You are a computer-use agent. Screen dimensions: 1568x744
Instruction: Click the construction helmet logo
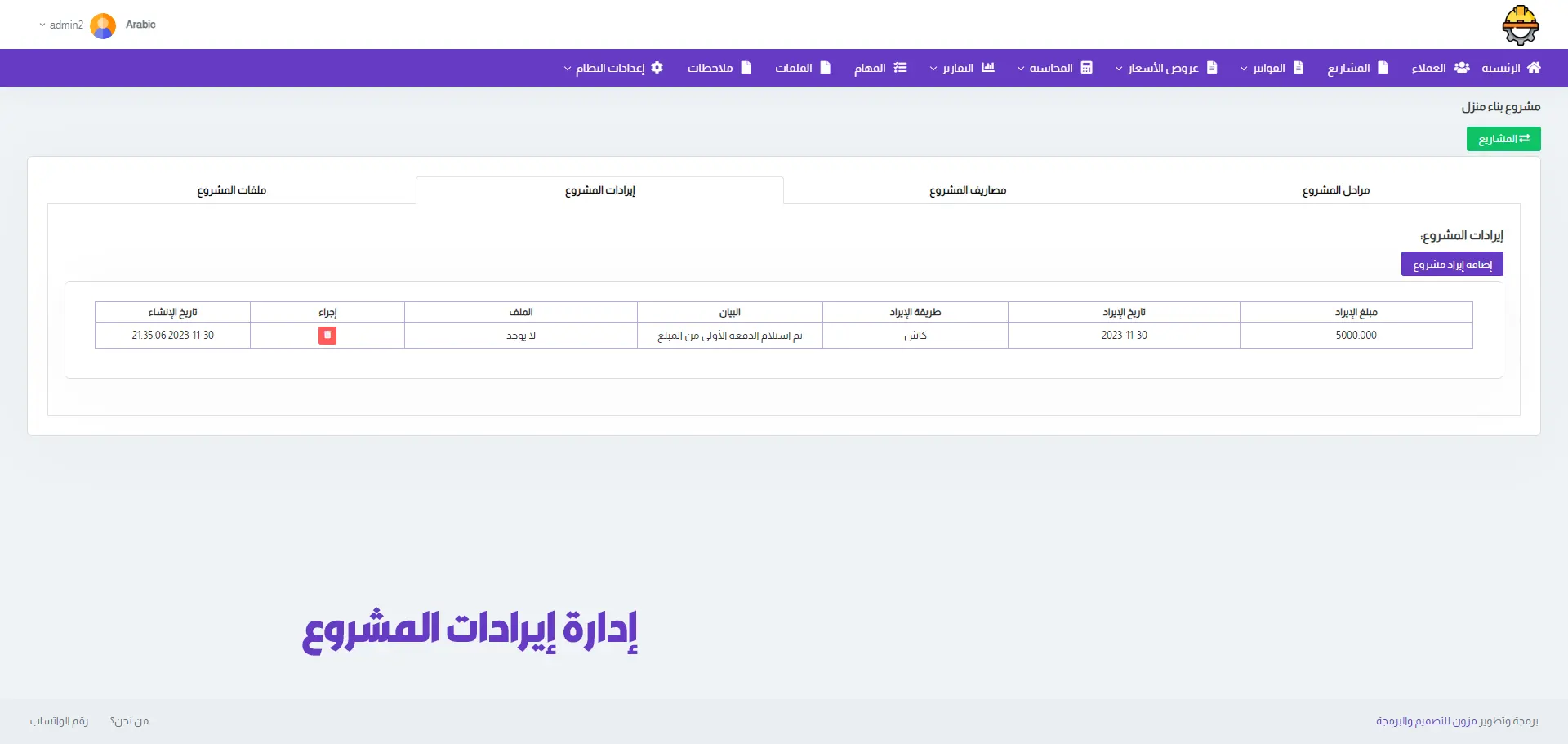[1520, 25]
